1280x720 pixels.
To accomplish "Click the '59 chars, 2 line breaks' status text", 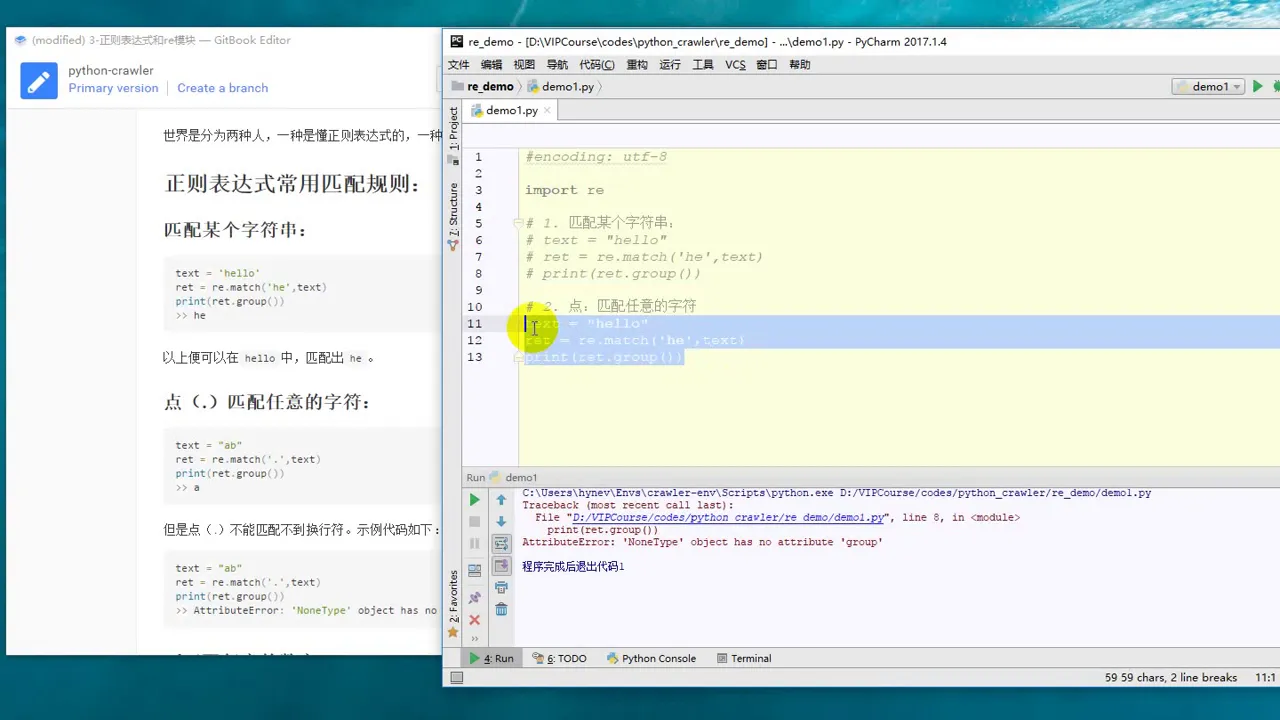I will (x=1171, y=678).
